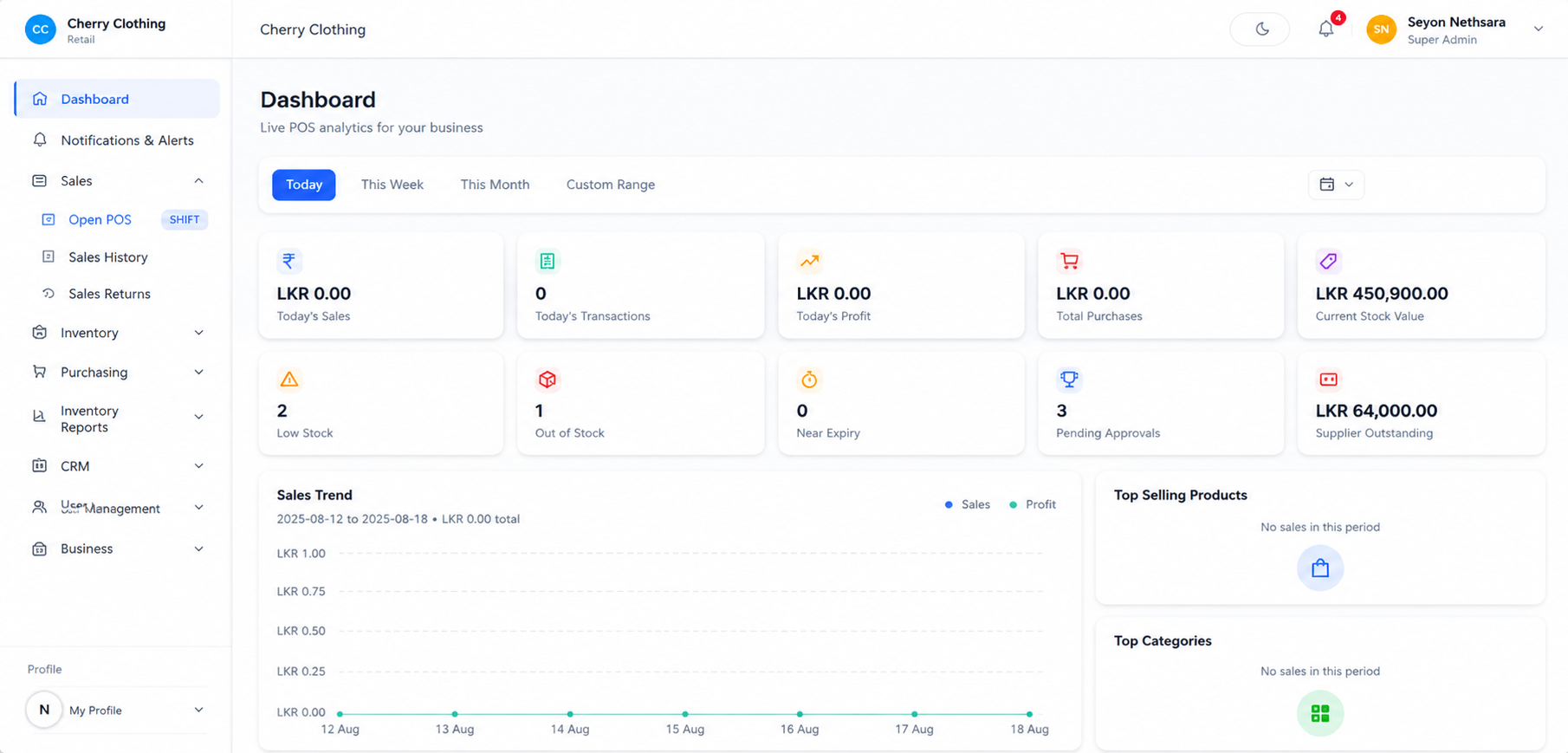Viewport: 1568px width, 753px height.
Task: Open Sales Returns
Action: click(109, 294)
